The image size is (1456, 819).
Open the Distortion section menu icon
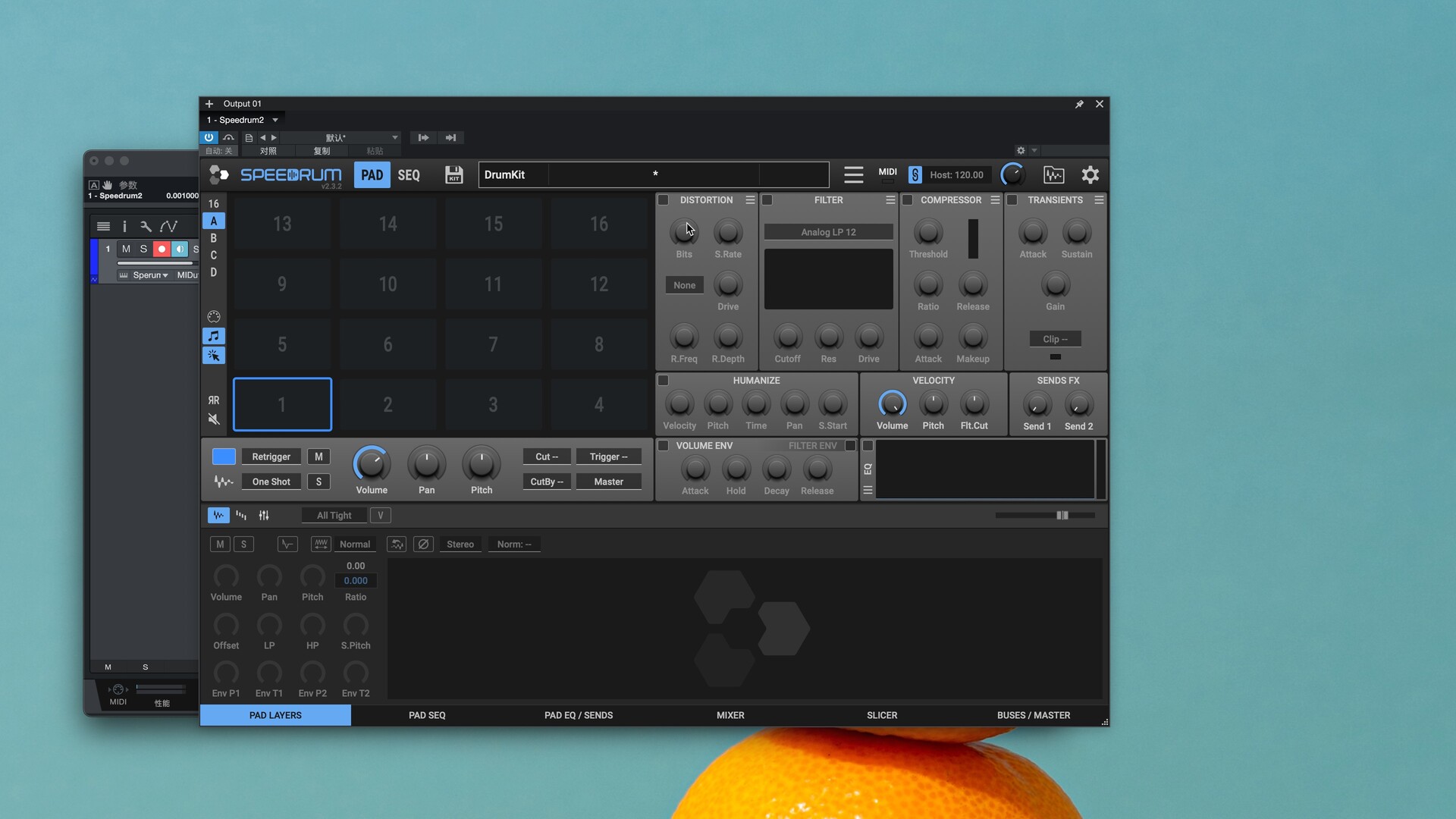pos(750,200)
